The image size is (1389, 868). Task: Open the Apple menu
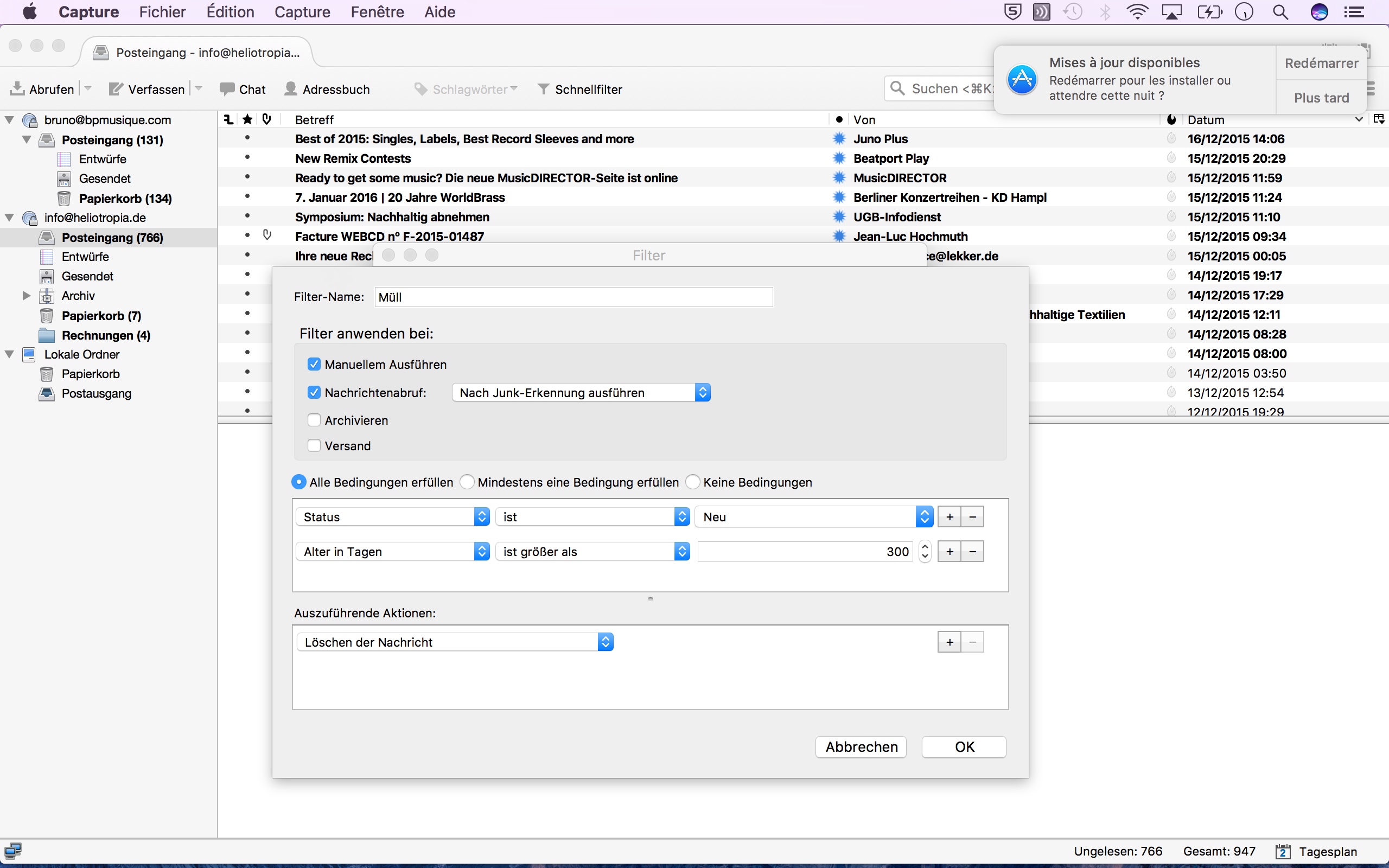click(x=30, y=12)
